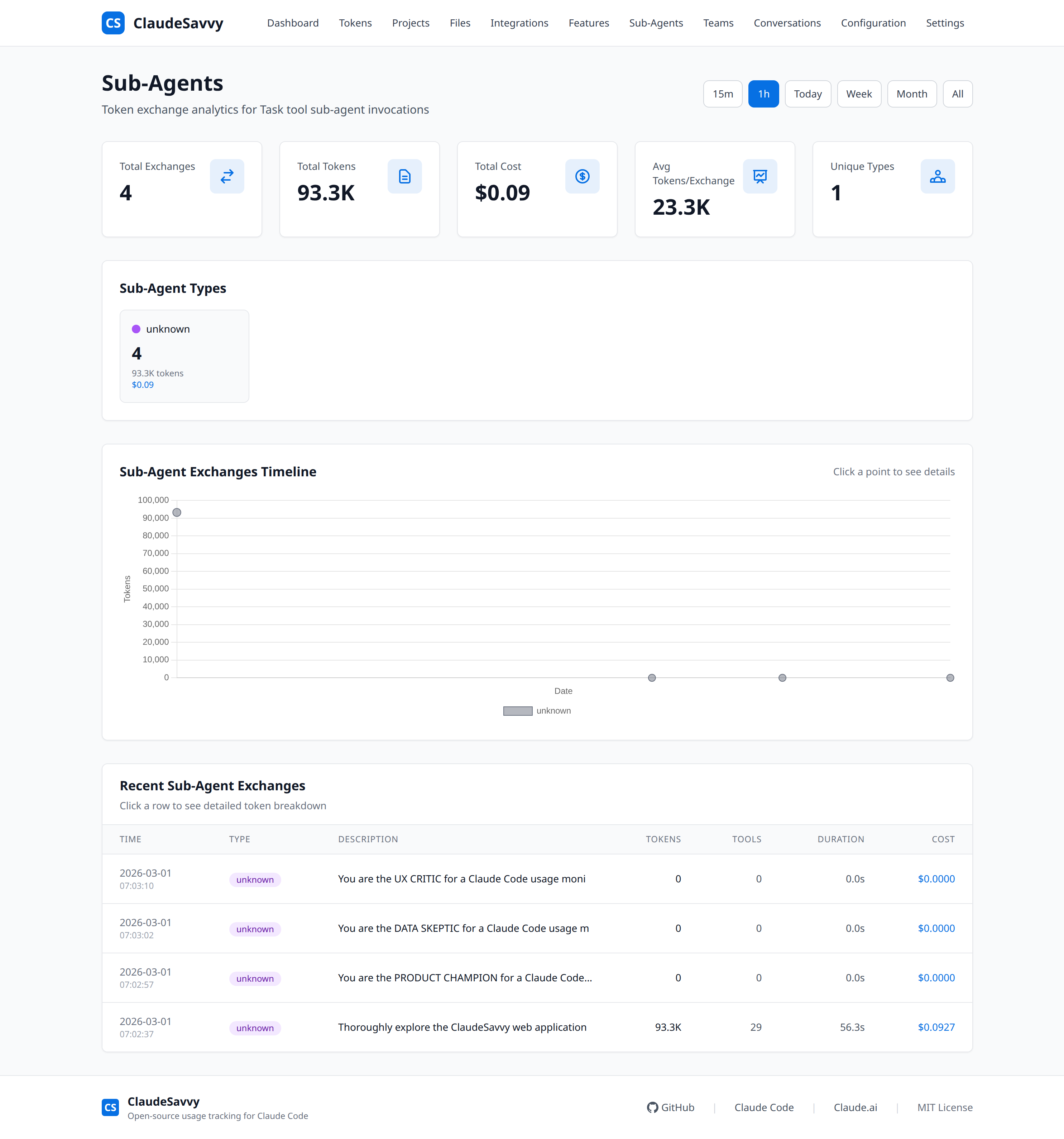Select the 15m time range

pos(723,94)
